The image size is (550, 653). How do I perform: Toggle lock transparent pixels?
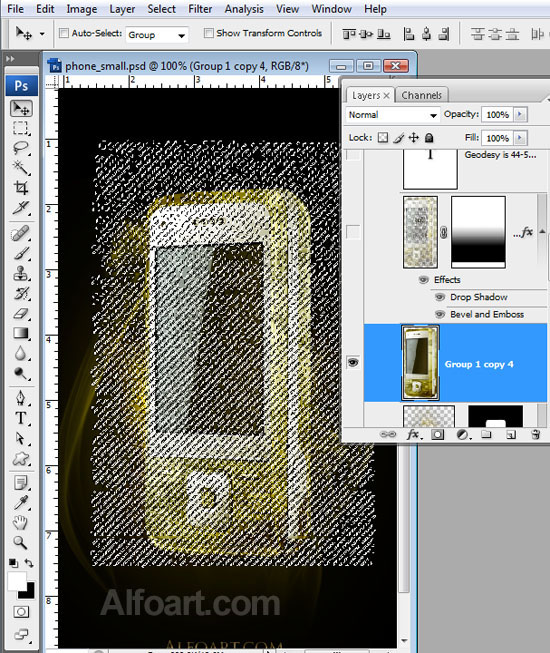(383, 137)
